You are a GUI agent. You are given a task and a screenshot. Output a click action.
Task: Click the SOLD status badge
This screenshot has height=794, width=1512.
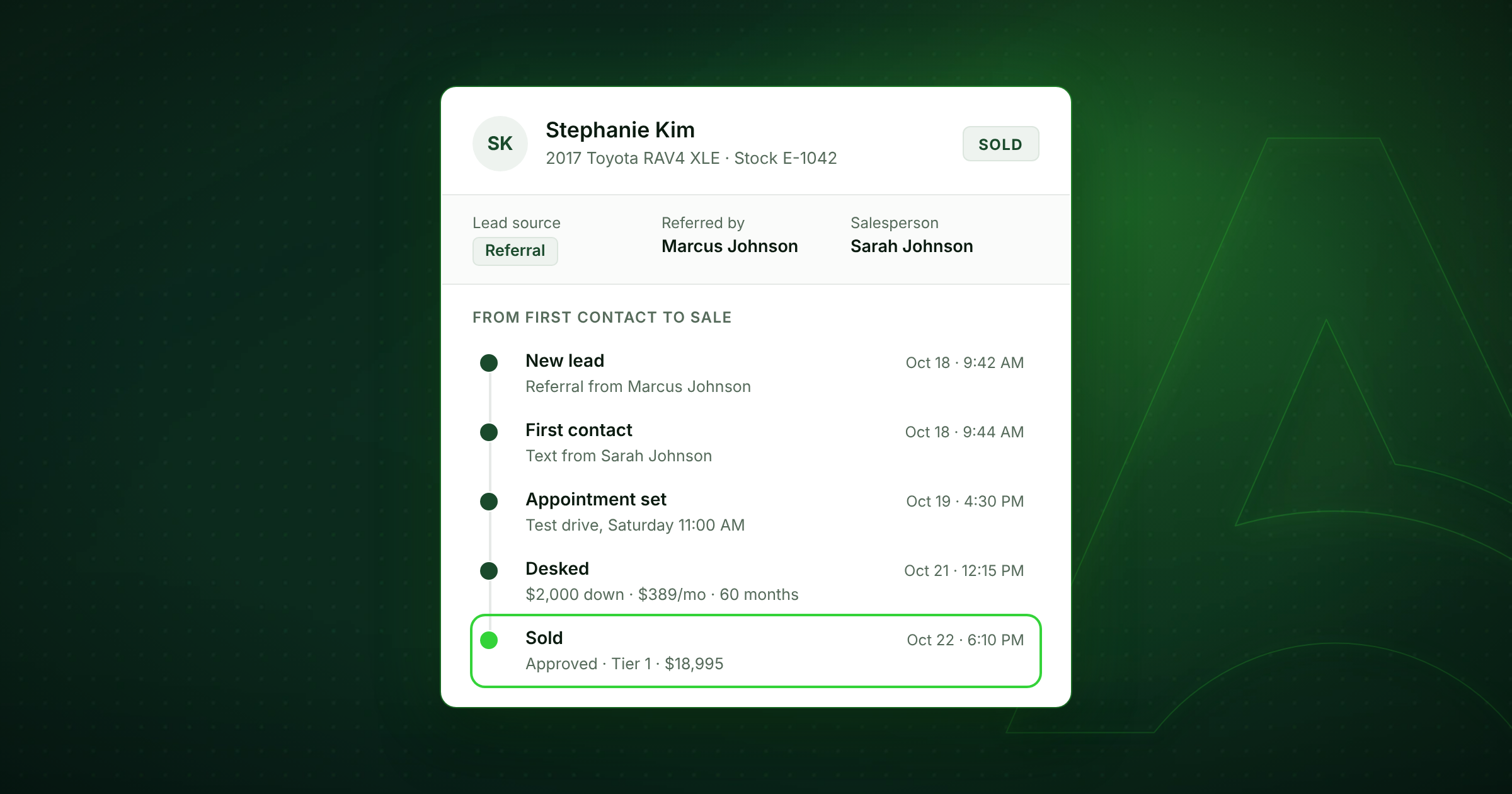(1000, 144)
